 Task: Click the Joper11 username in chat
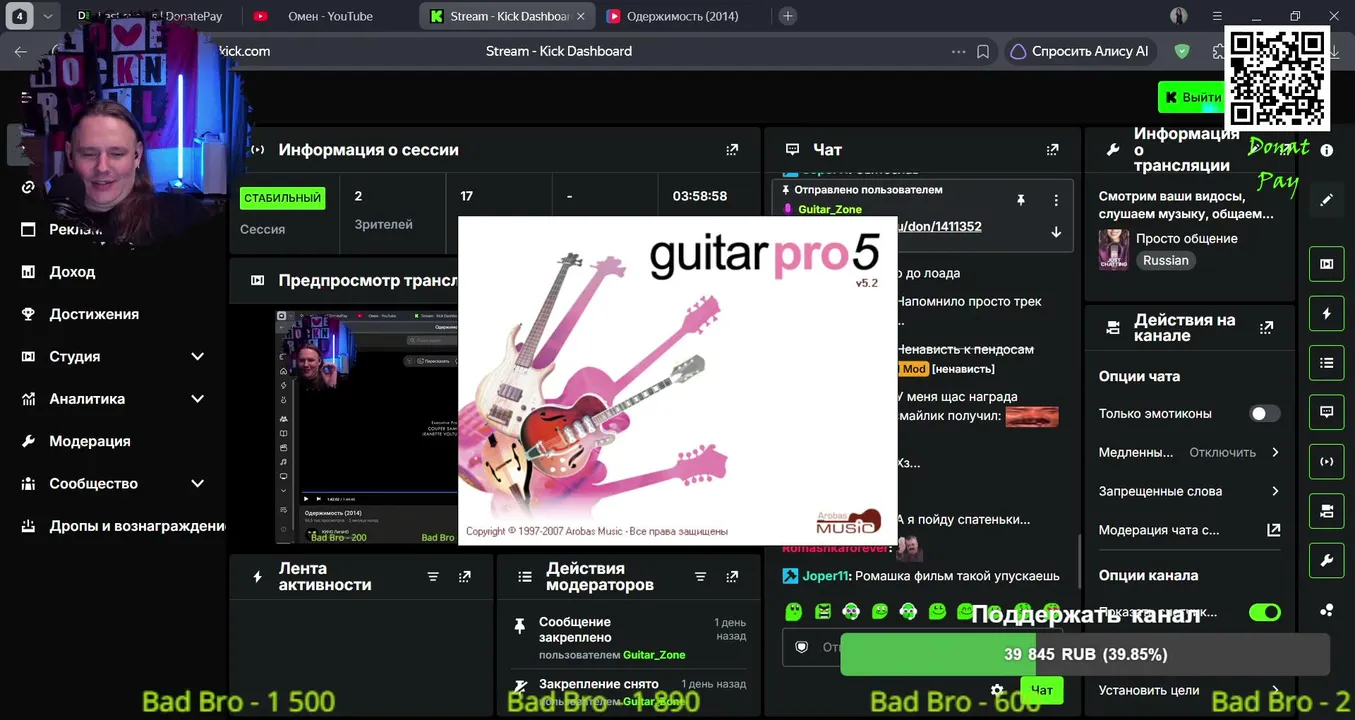826,576
